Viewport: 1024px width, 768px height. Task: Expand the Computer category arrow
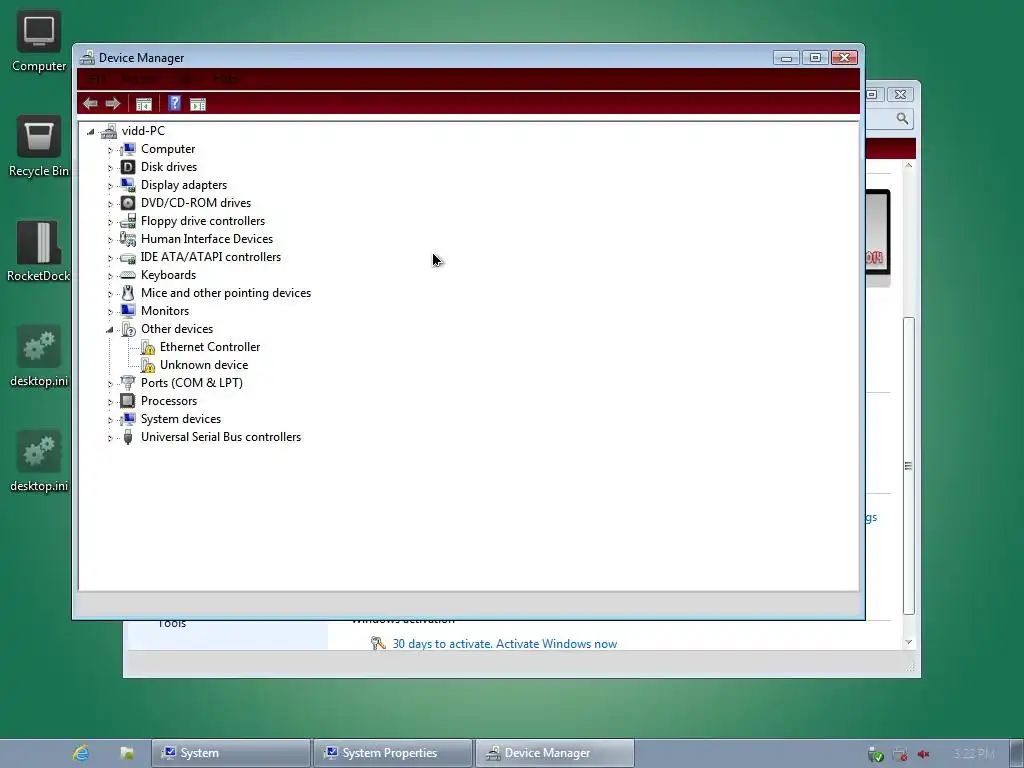pyautogui.click(x=110, y=150)
